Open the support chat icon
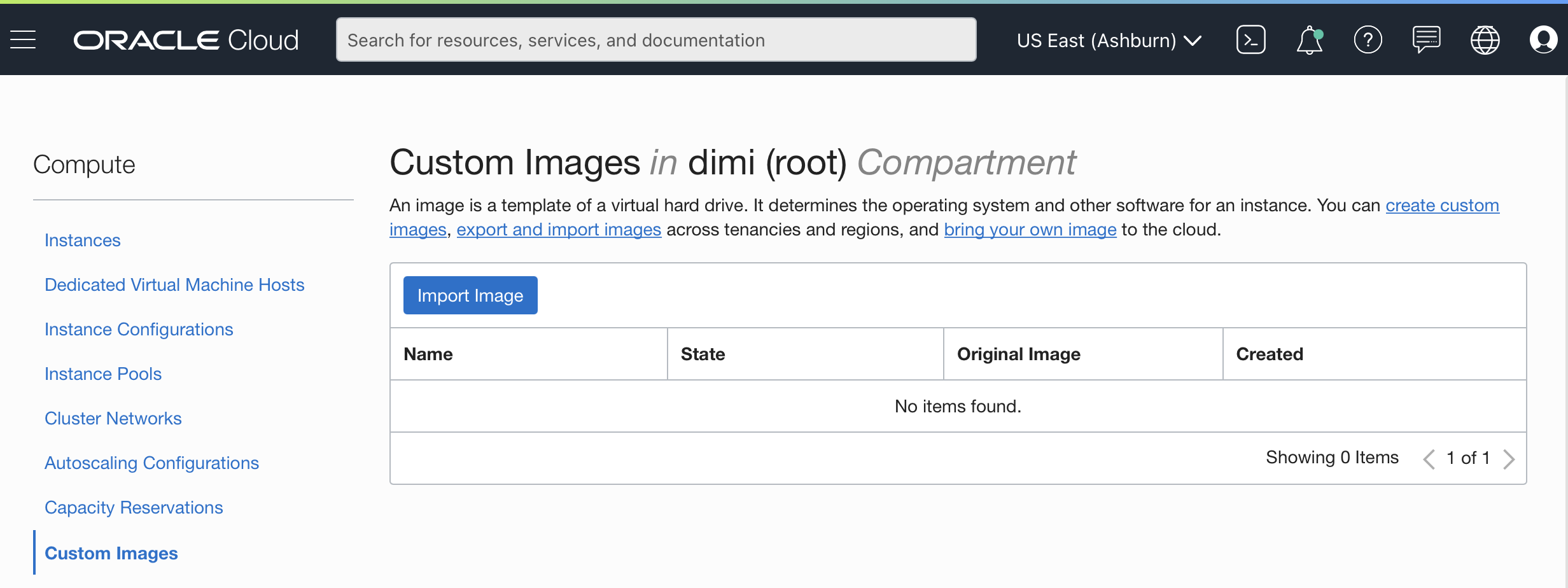1568x588 pixels. [x=1426, y=40]
